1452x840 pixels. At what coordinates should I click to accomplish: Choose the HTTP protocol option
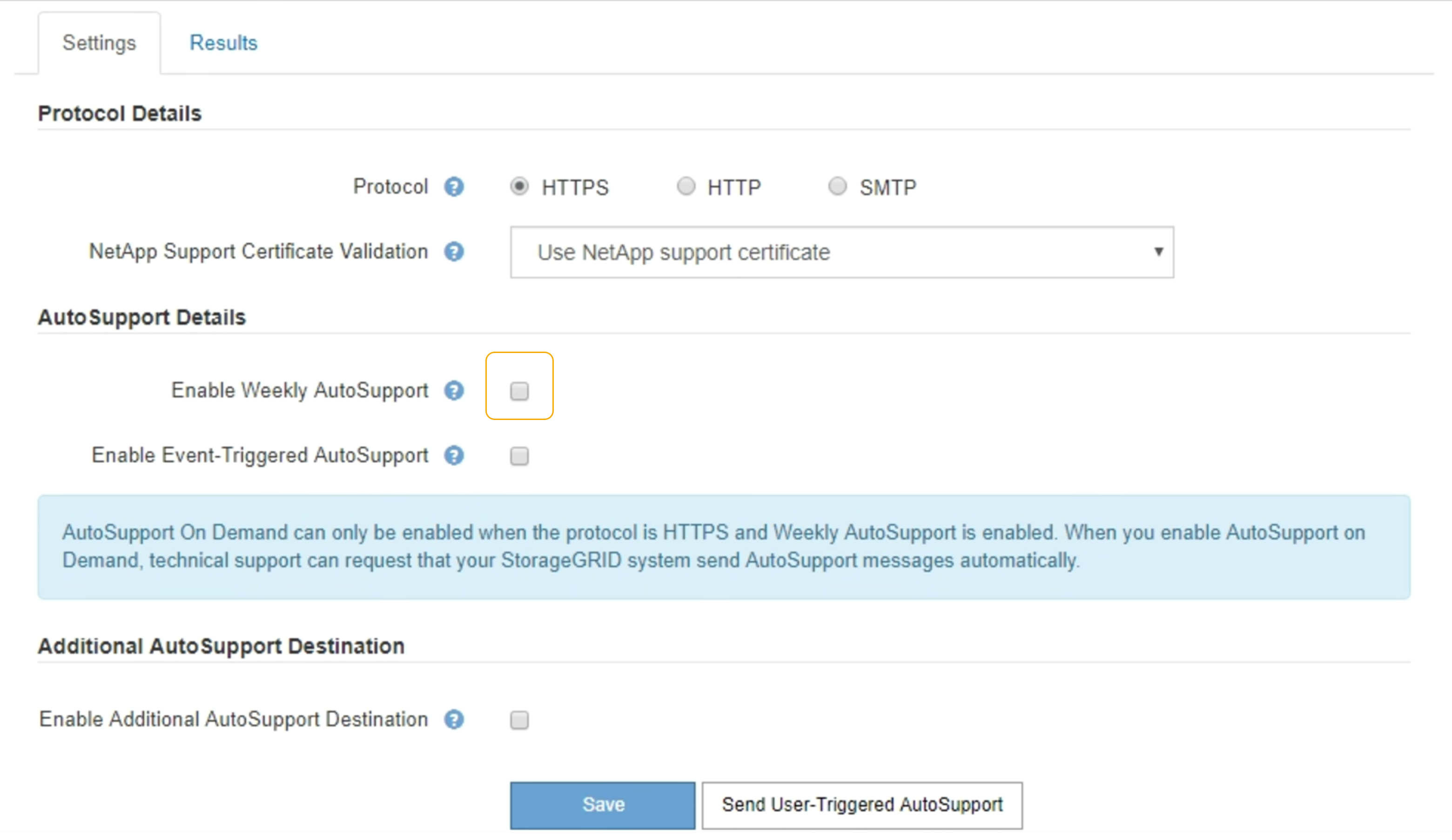click(x=686, y=187)
